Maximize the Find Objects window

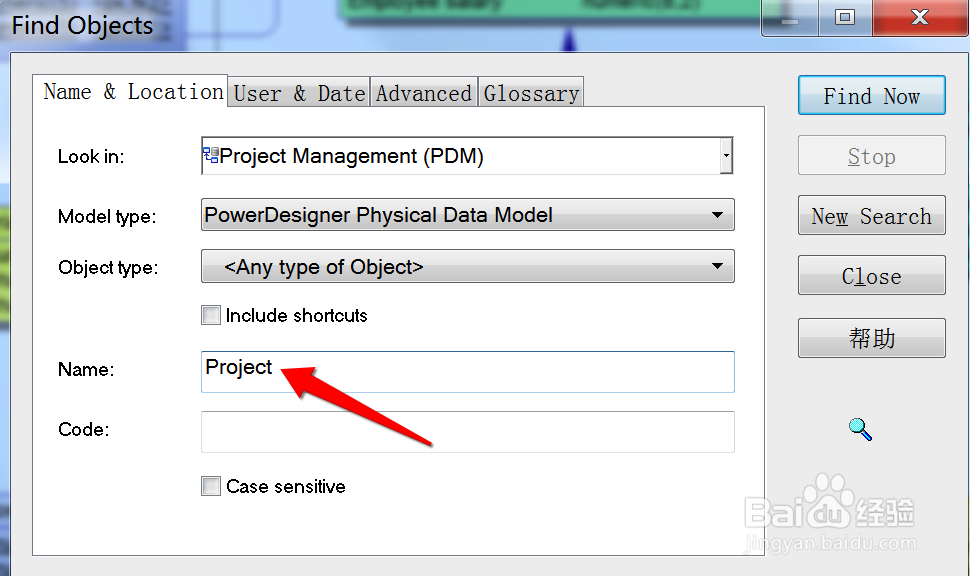845,17
